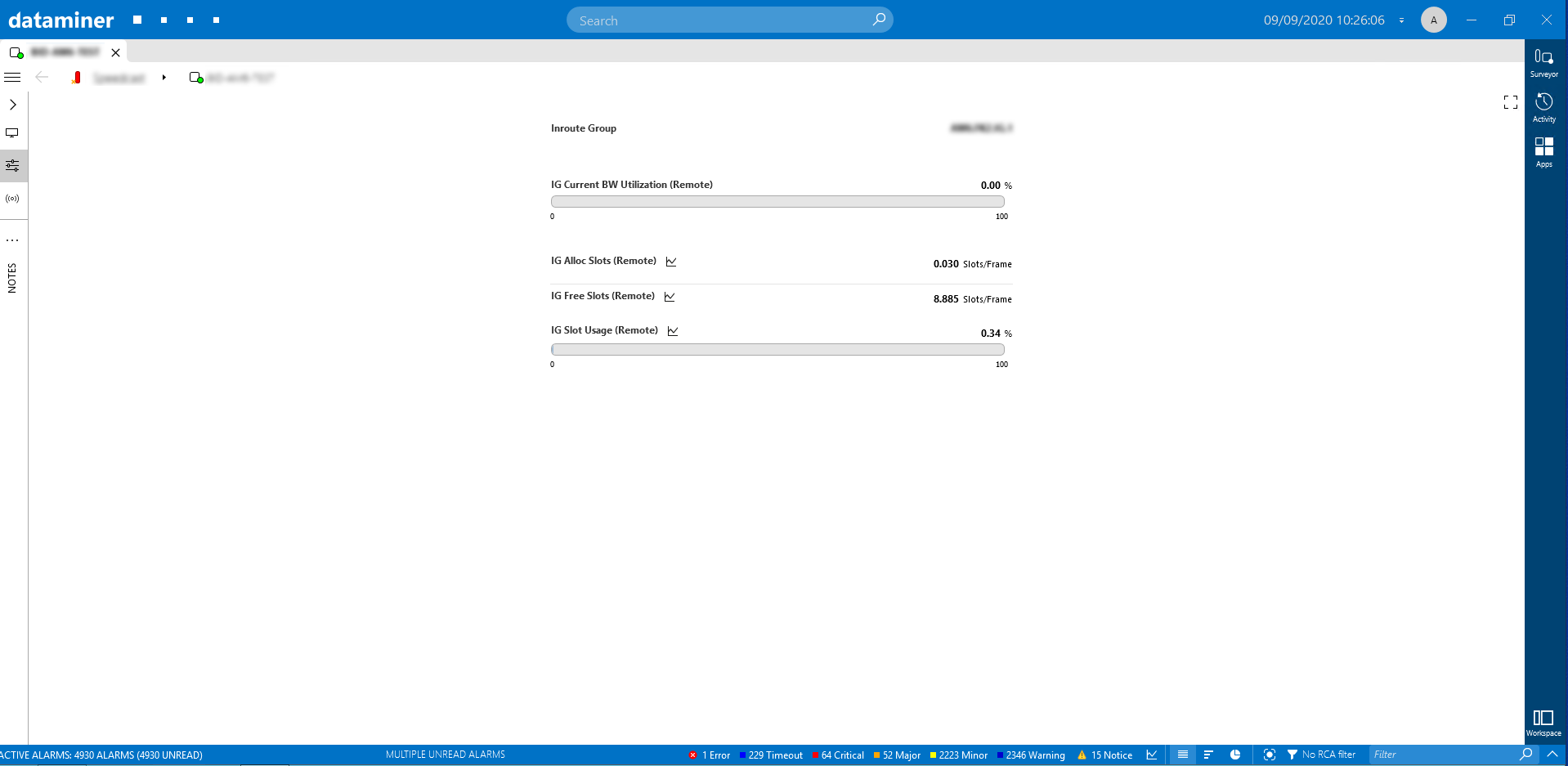Click the dataminer logo

tap(61, 20)
